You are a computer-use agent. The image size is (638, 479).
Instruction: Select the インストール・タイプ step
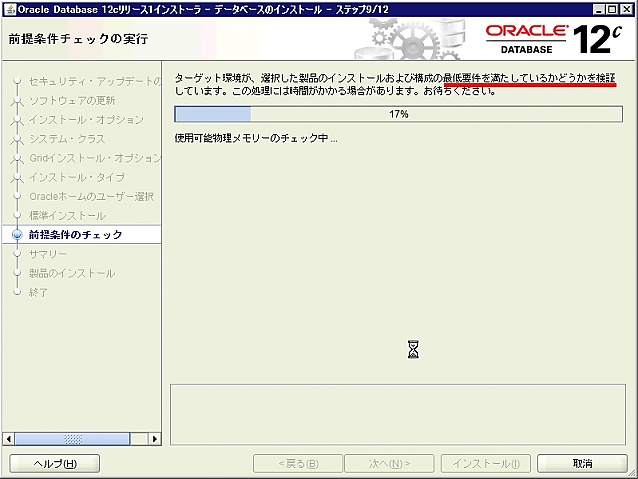pos(76,177)
